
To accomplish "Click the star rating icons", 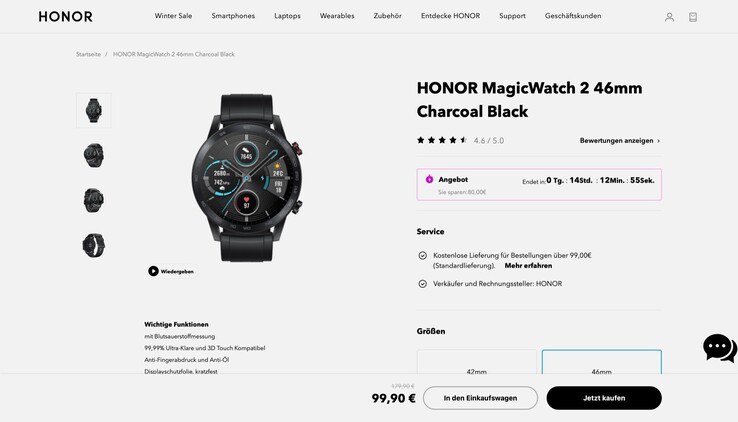I will tap(441, 140).
